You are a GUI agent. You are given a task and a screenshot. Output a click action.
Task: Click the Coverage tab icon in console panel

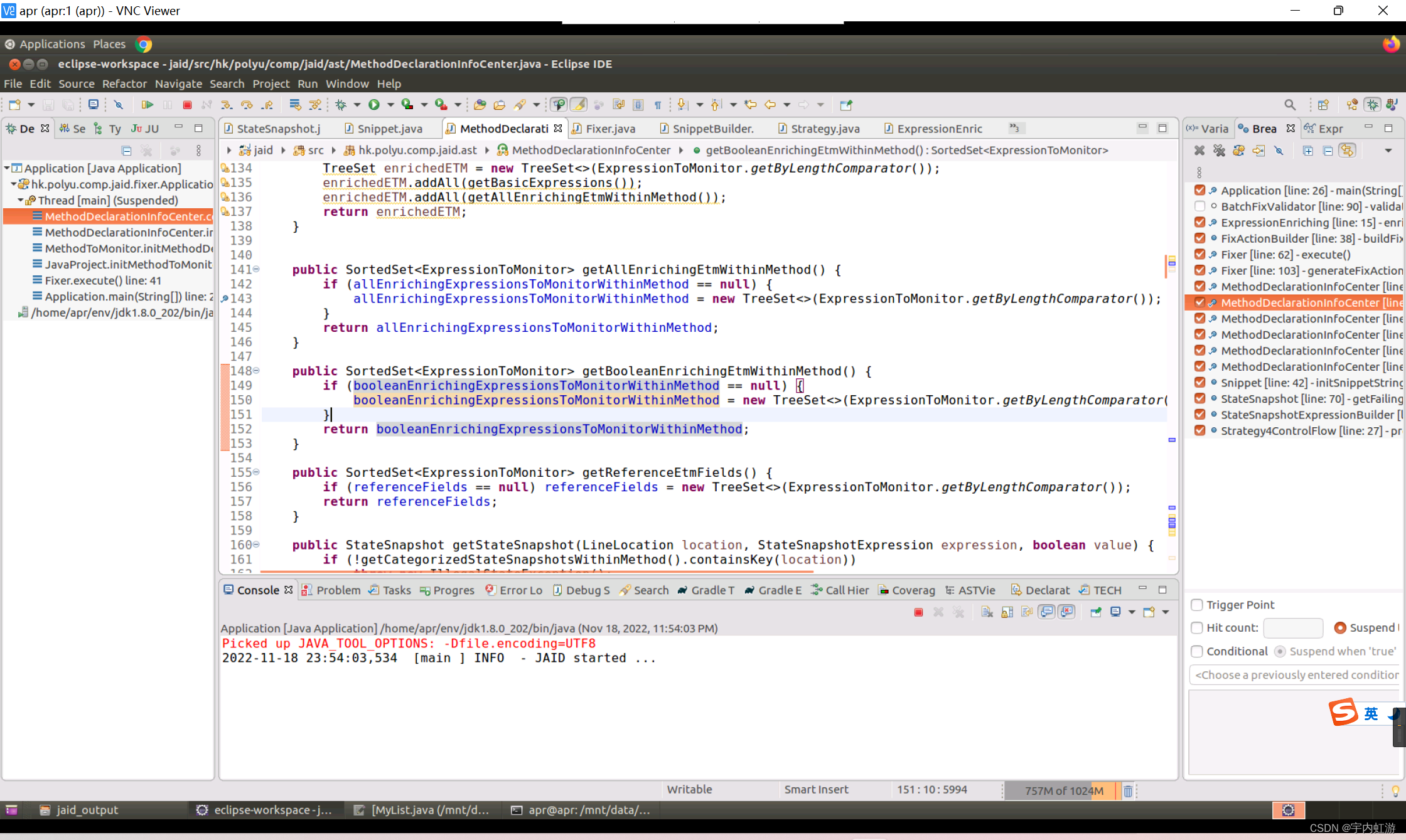click(x=885, y=590)
